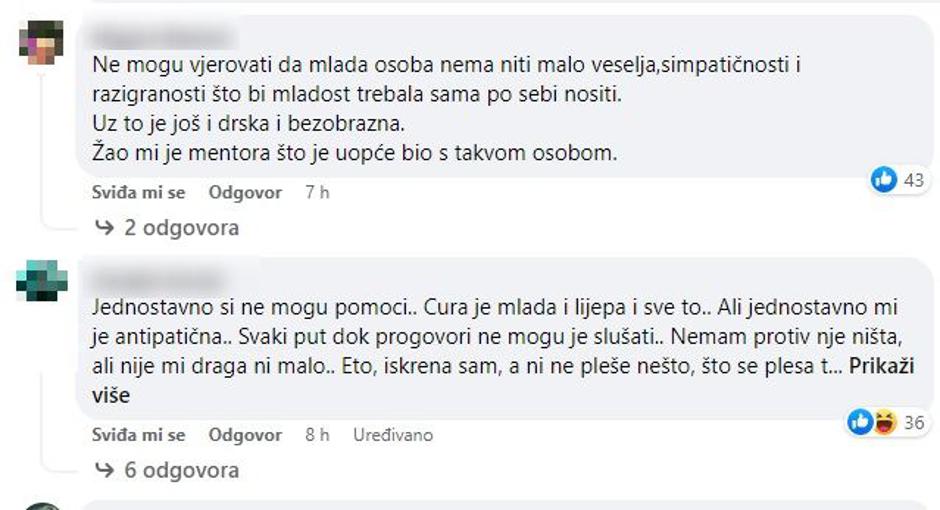This screenshot has height=510, width=940.
Task: Show who reacted via the 36 count
Action: pyautogui.click(x=912, y=423)
